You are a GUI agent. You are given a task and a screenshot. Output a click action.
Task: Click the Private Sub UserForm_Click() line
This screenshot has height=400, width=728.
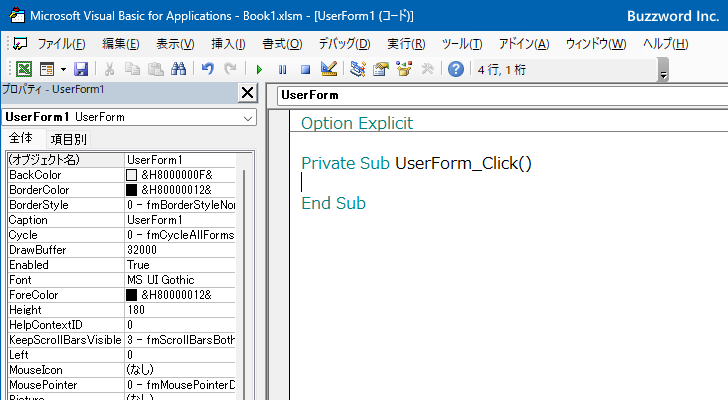click(x=416, y=163)
